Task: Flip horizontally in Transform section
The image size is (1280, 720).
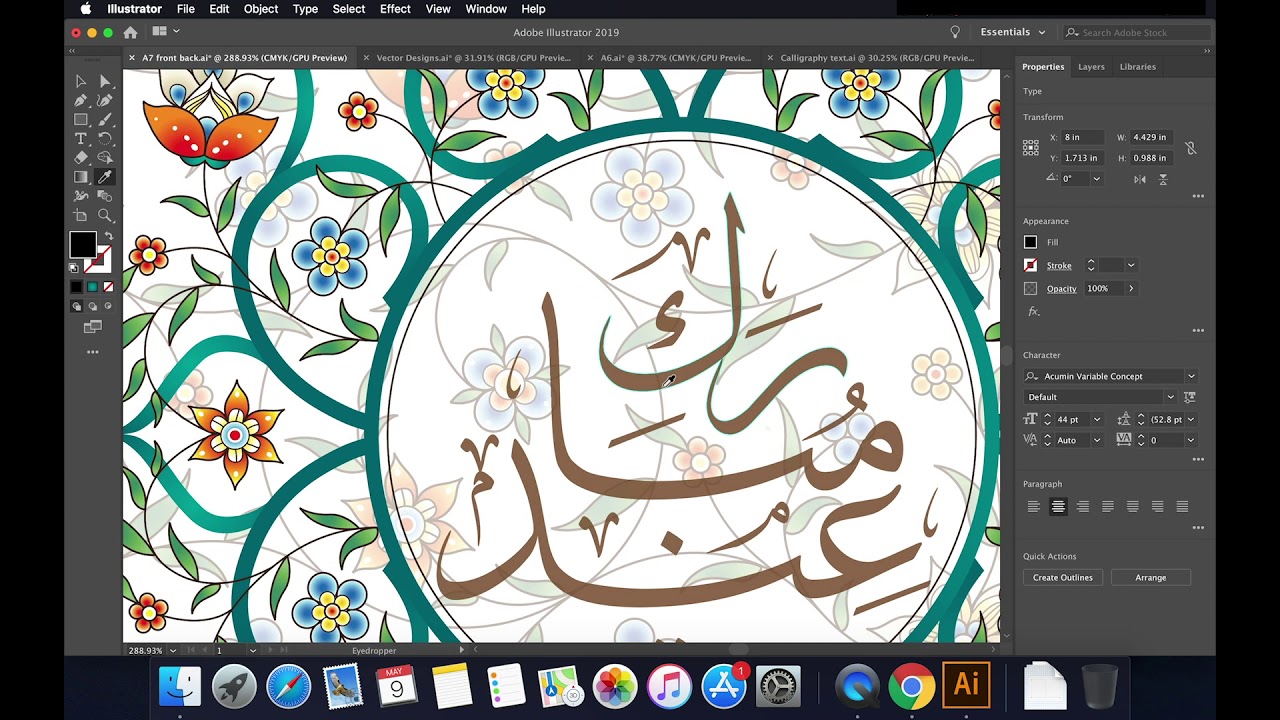Action: pos(1140,179)
